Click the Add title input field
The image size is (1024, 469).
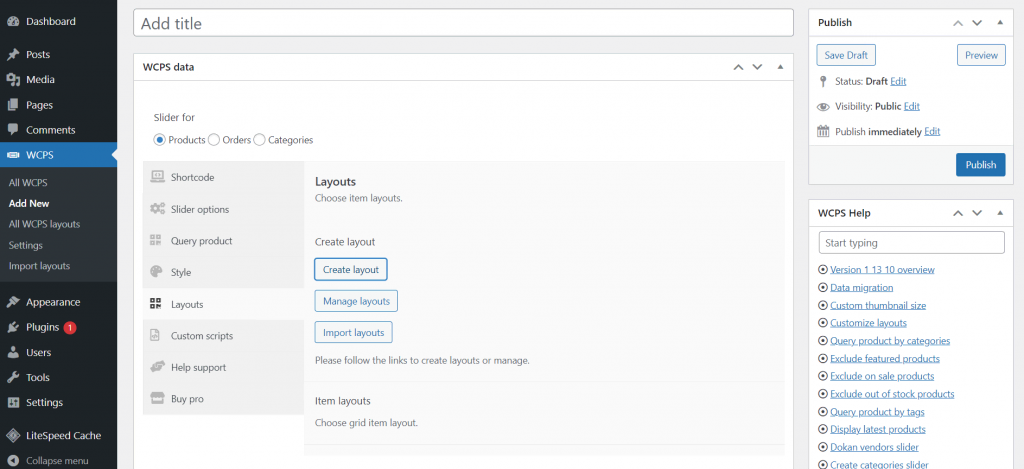point(462,23)
